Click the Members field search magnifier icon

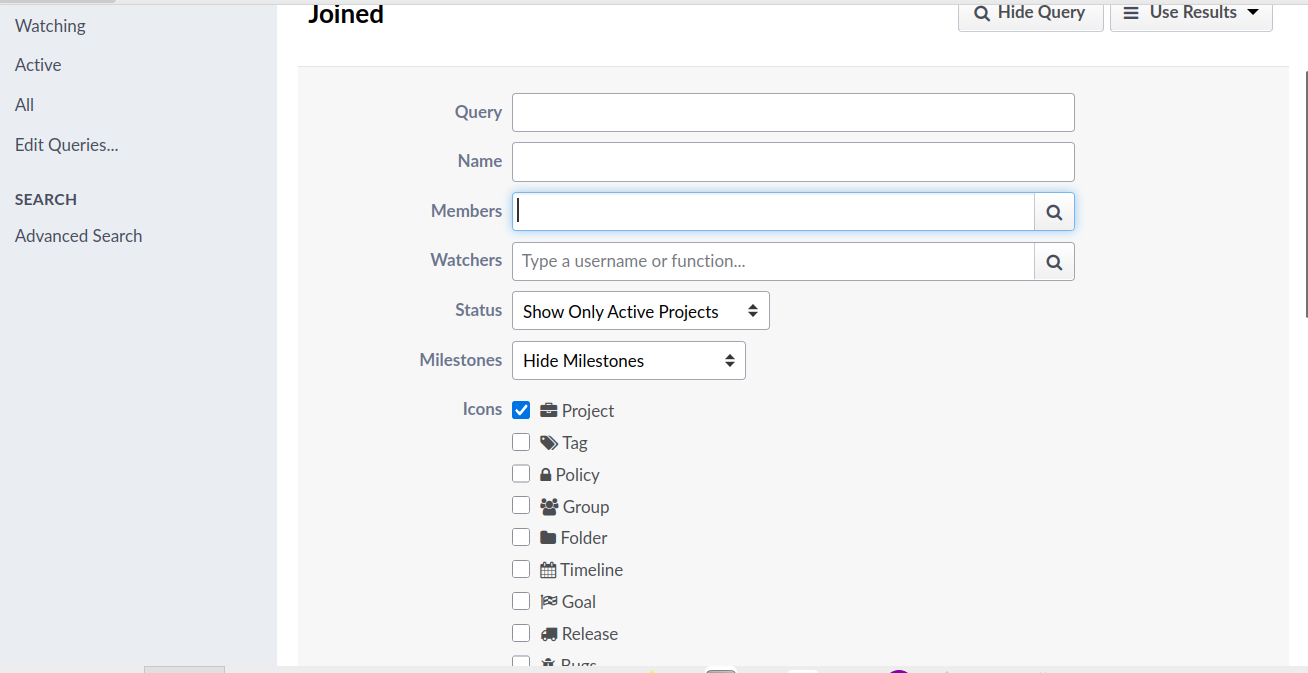point(1054,212)
